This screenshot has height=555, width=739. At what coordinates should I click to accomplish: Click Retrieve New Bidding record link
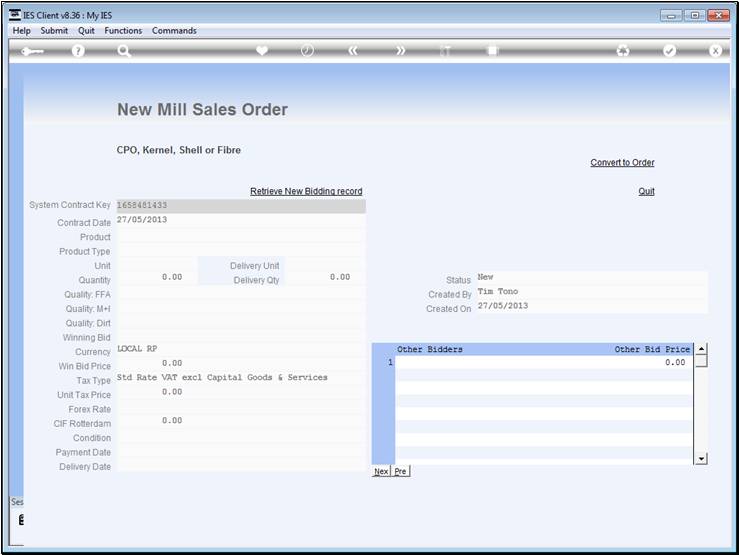306,191
